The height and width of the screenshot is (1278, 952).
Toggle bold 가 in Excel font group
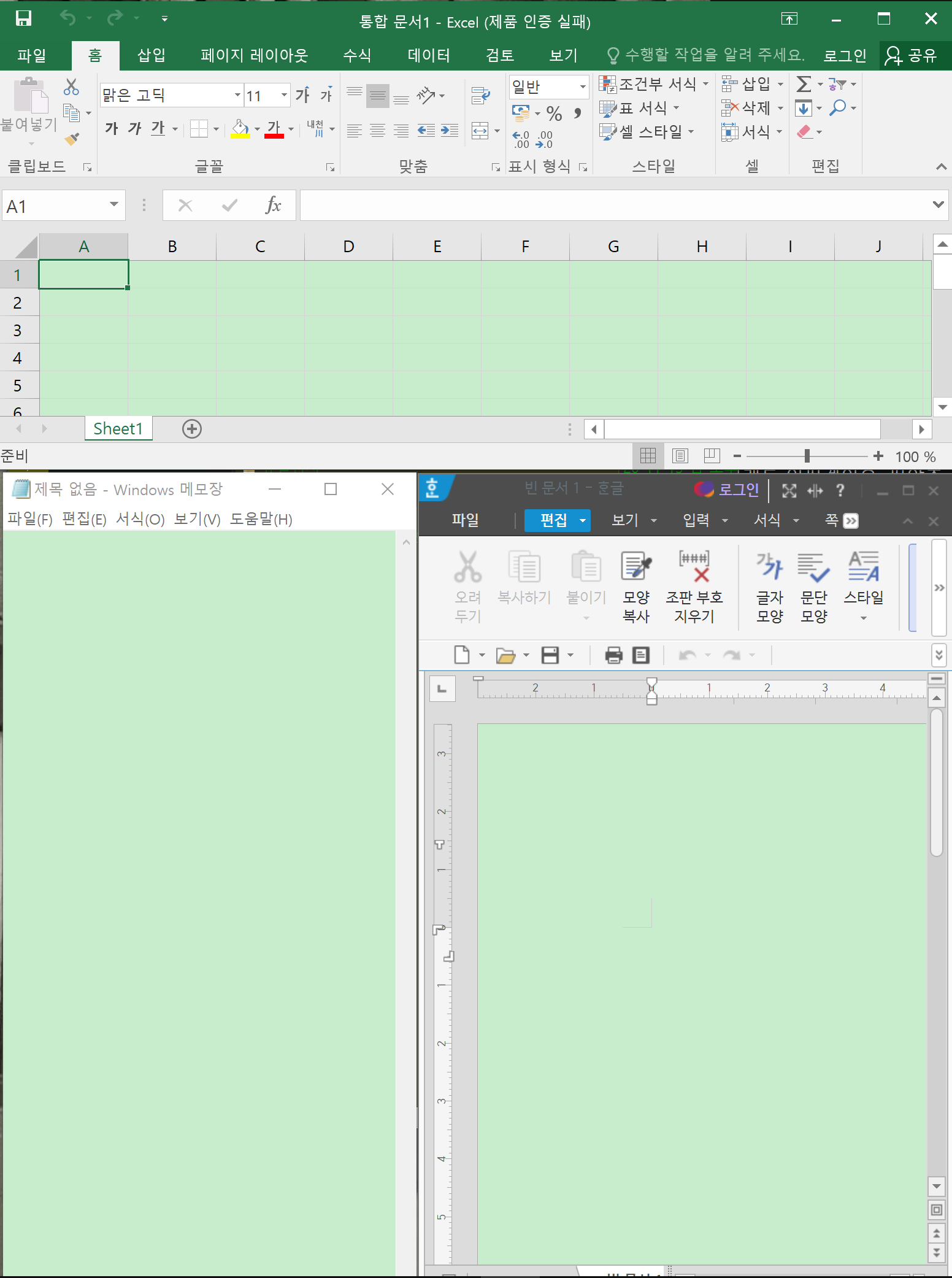click(x=111, y=128)
